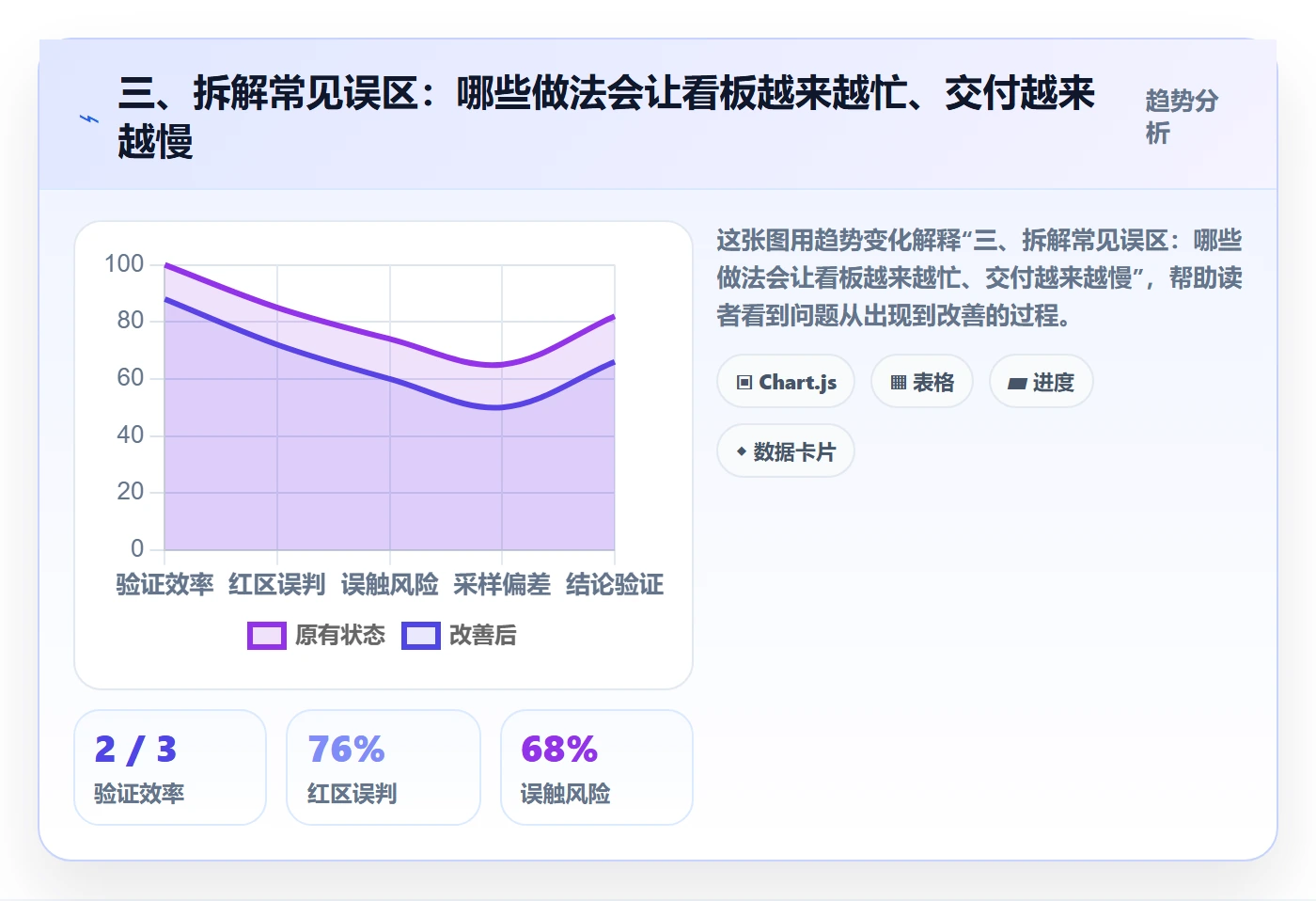This screenshot has height=901, width=1316.
Task: Open the 68% 误触风险 card
Action: click(x=597, y=767)
